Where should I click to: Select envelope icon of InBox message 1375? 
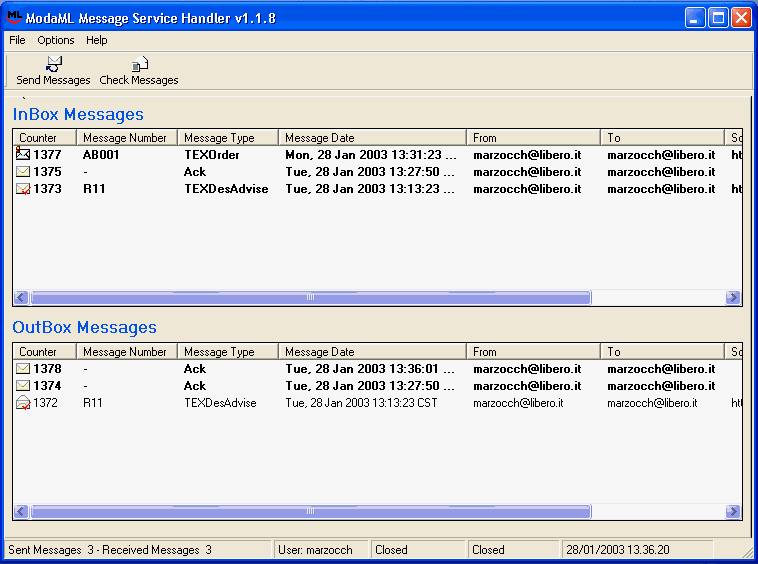23,172
